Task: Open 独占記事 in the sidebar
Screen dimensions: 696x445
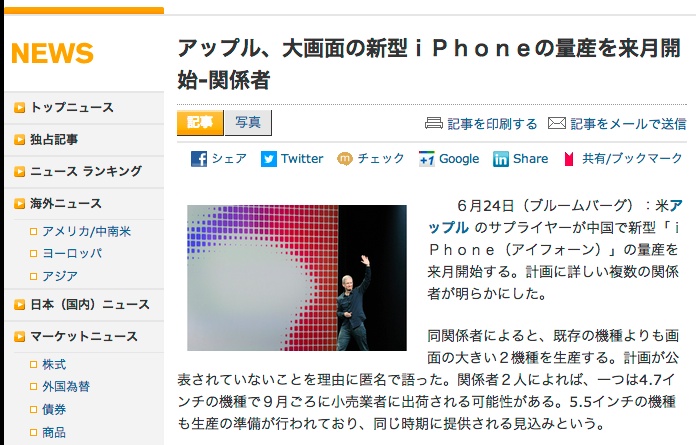Action: click(54, 139)
